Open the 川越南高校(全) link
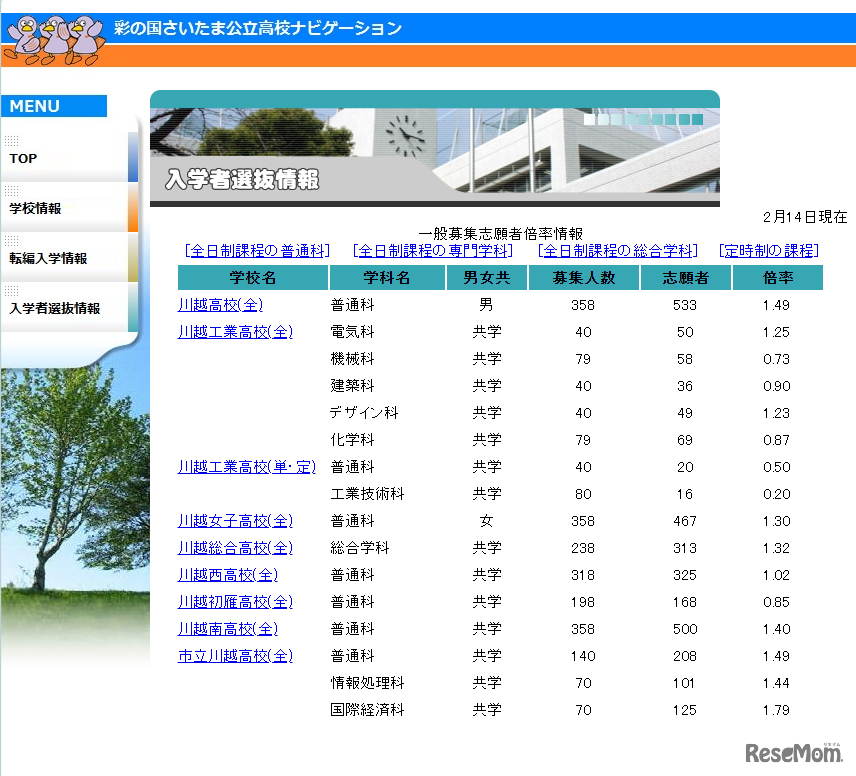This screenshot has width=856, height=776. 228,629
